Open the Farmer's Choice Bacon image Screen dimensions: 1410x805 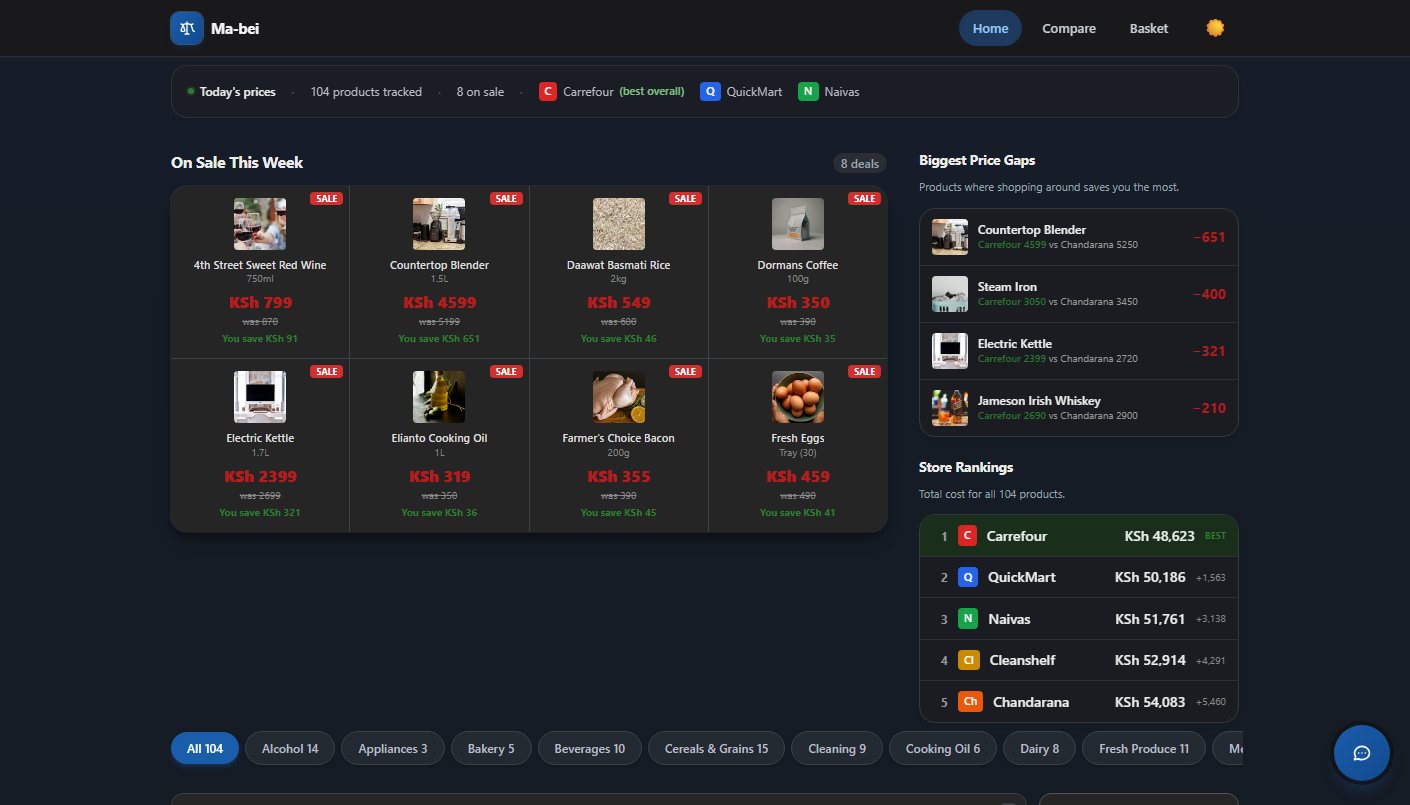click(x=619, y=397)
